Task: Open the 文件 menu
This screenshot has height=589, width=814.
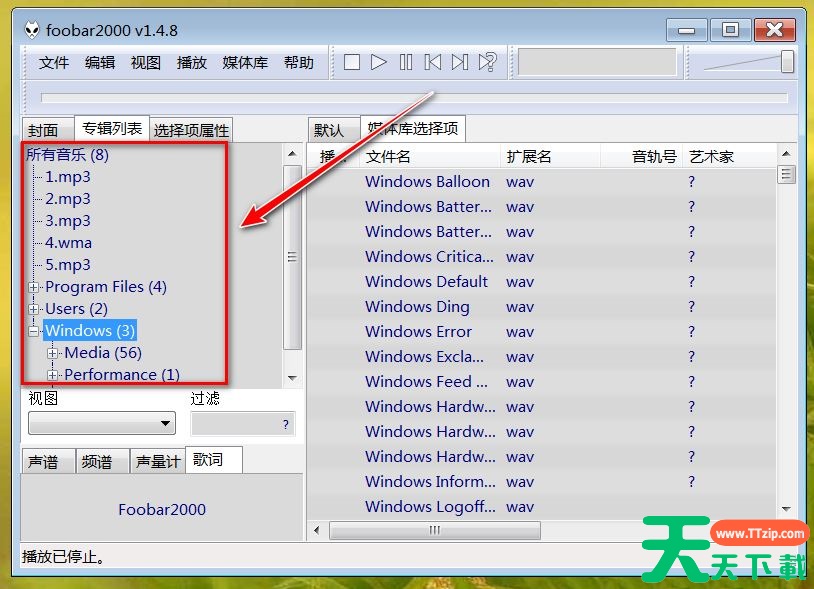Action: point(53,63)
